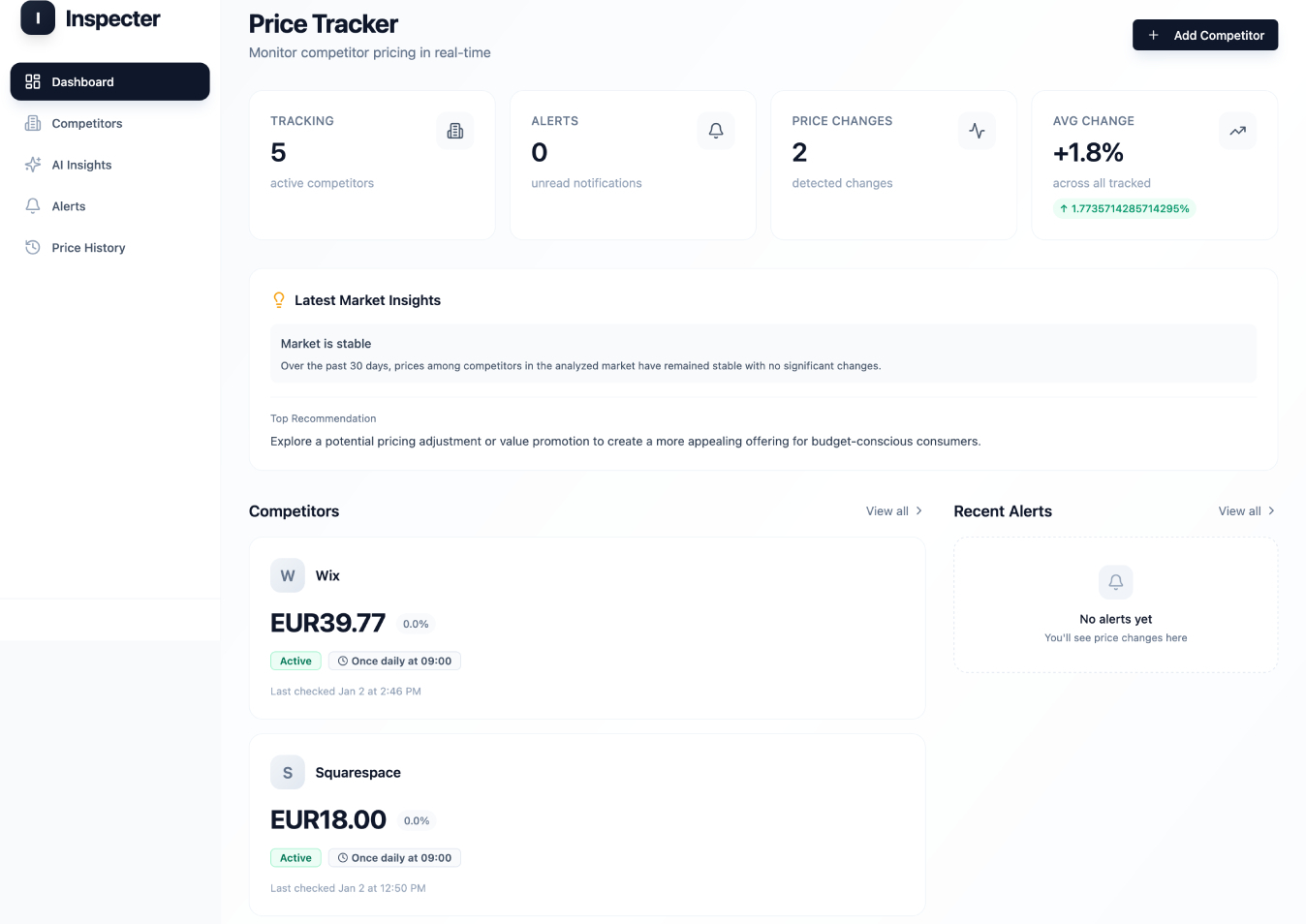Click the Inspecter logo icon
1306x924 pixels.
38,18
